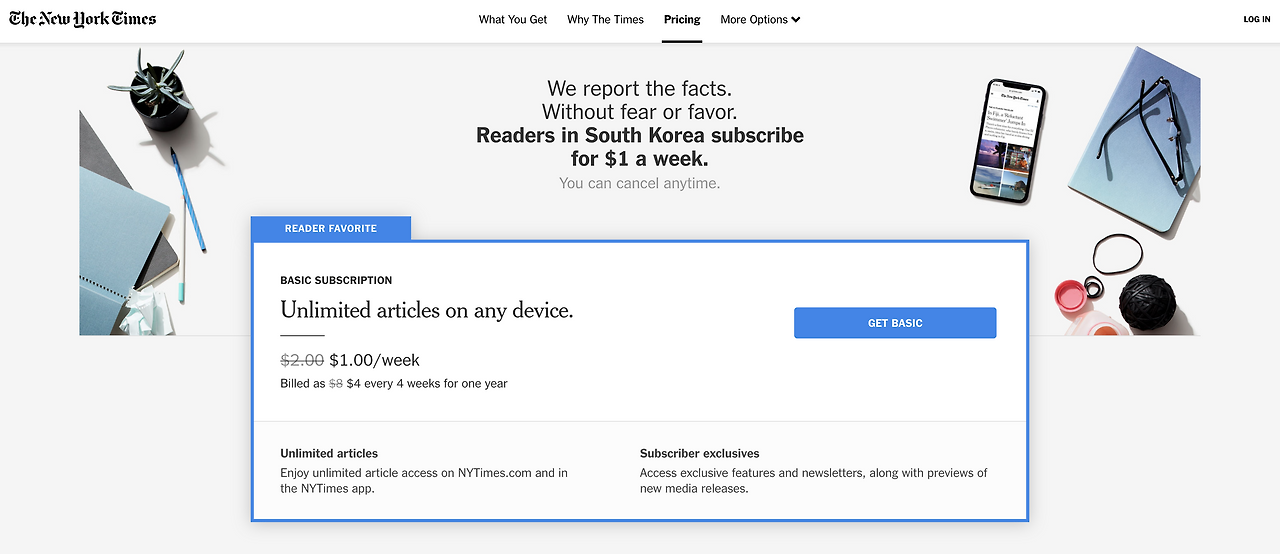Click the GET BASIC button

[x=895, y=323]
